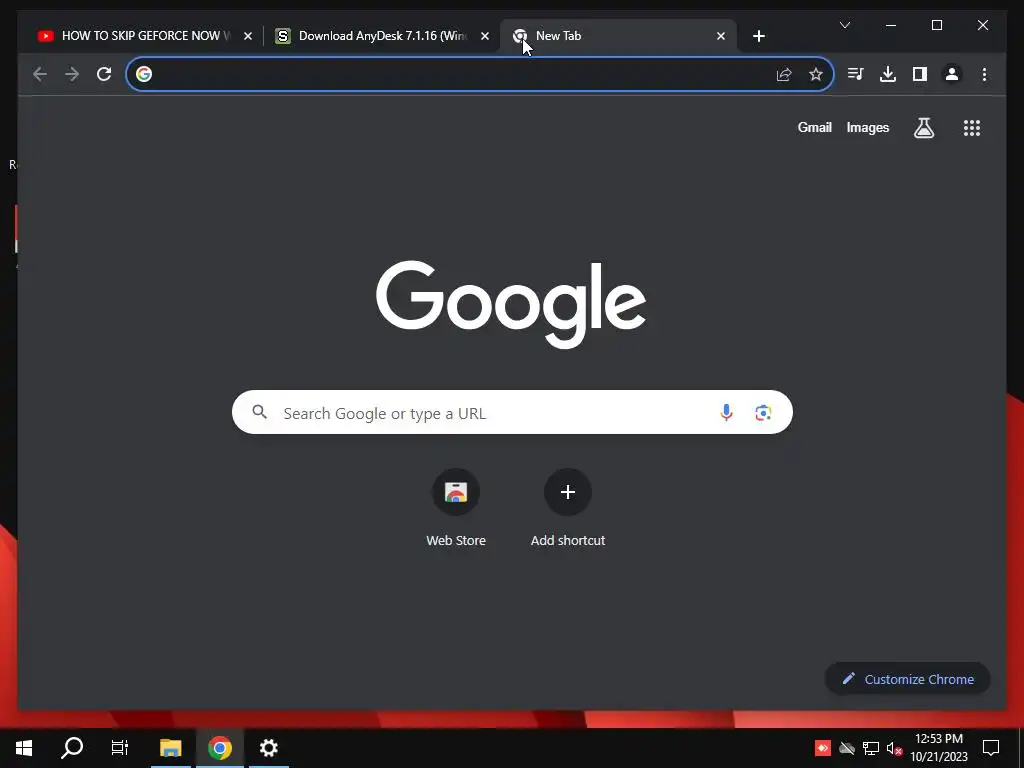Open File Explorer from the taskbar
1024x768 pixels.
point(170,747)
